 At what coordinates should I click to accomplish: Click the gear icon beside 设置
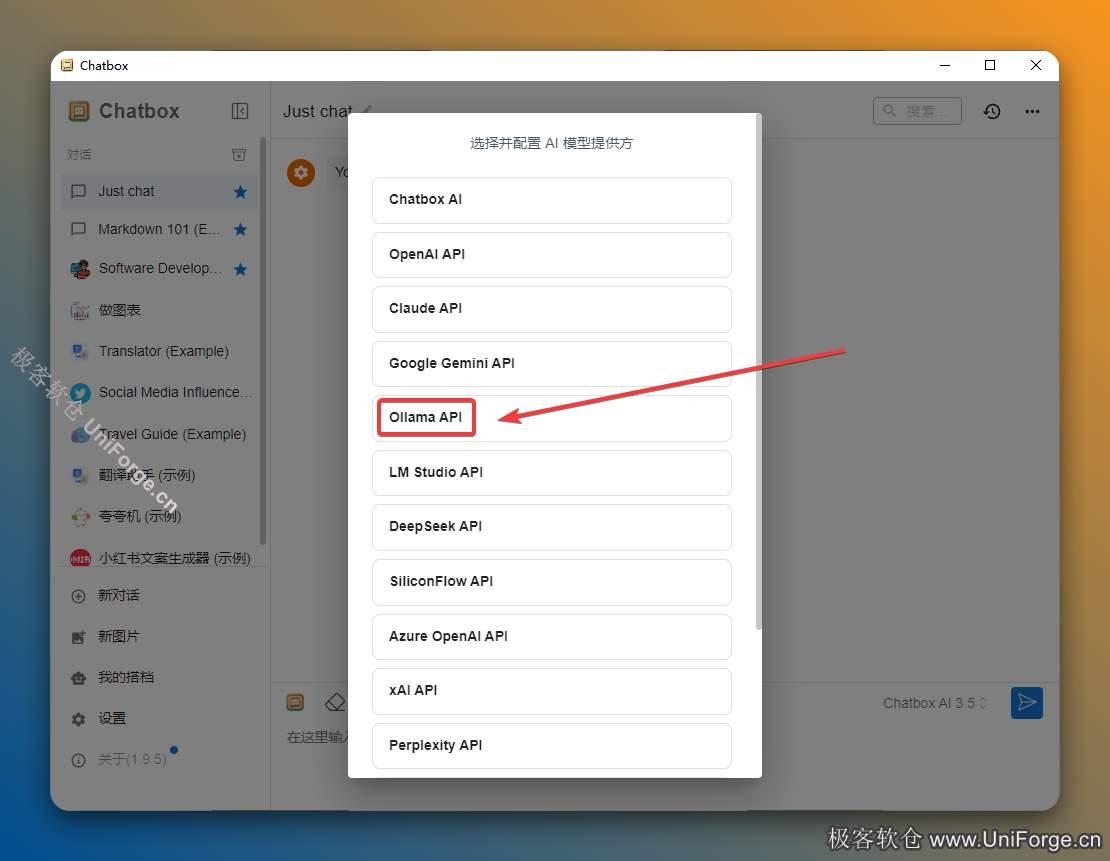tap(79, 719)
